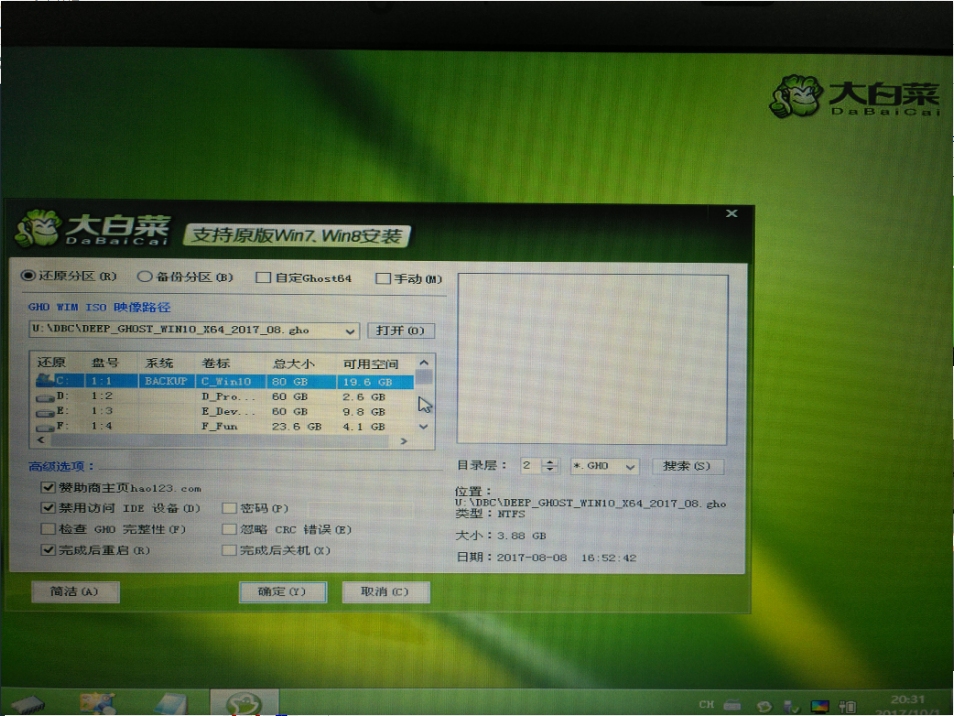This screenshot has height=716, width=954.
Task: Click the E_Dev... volume label cell
Action: (x=228, y=412)
